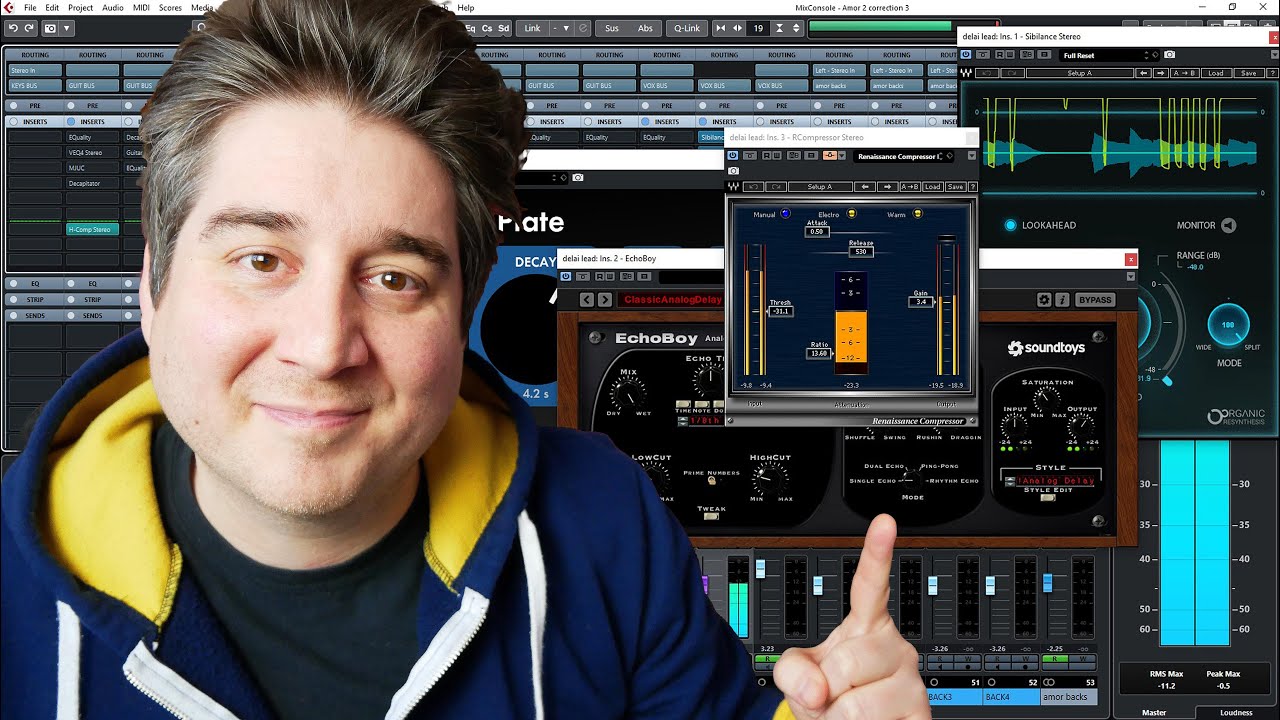This screenshot has height=720, width=1280.
Task: Select the H-Comp Stereo insert slot
Action: (x=92, y=230)
